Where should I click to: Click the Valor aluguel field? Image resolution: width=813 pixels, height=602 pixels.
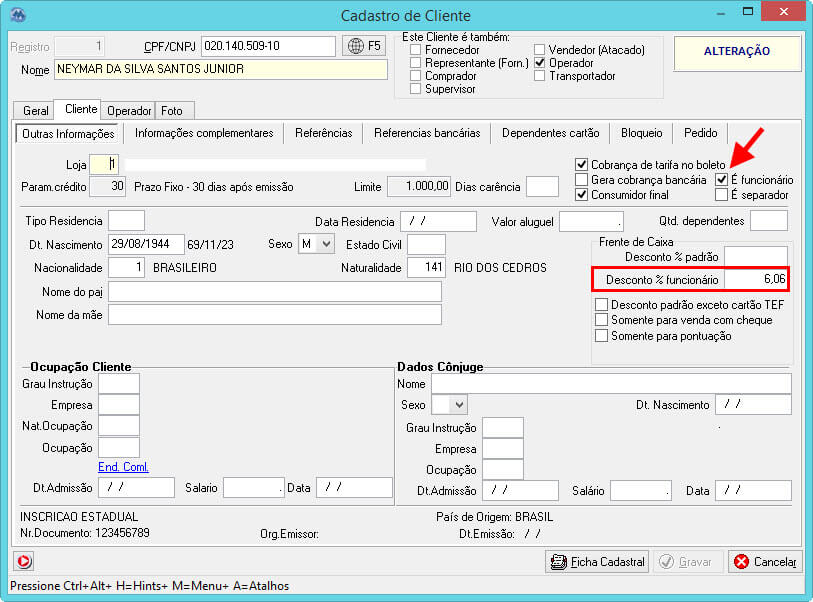click(x=591, y=221)
